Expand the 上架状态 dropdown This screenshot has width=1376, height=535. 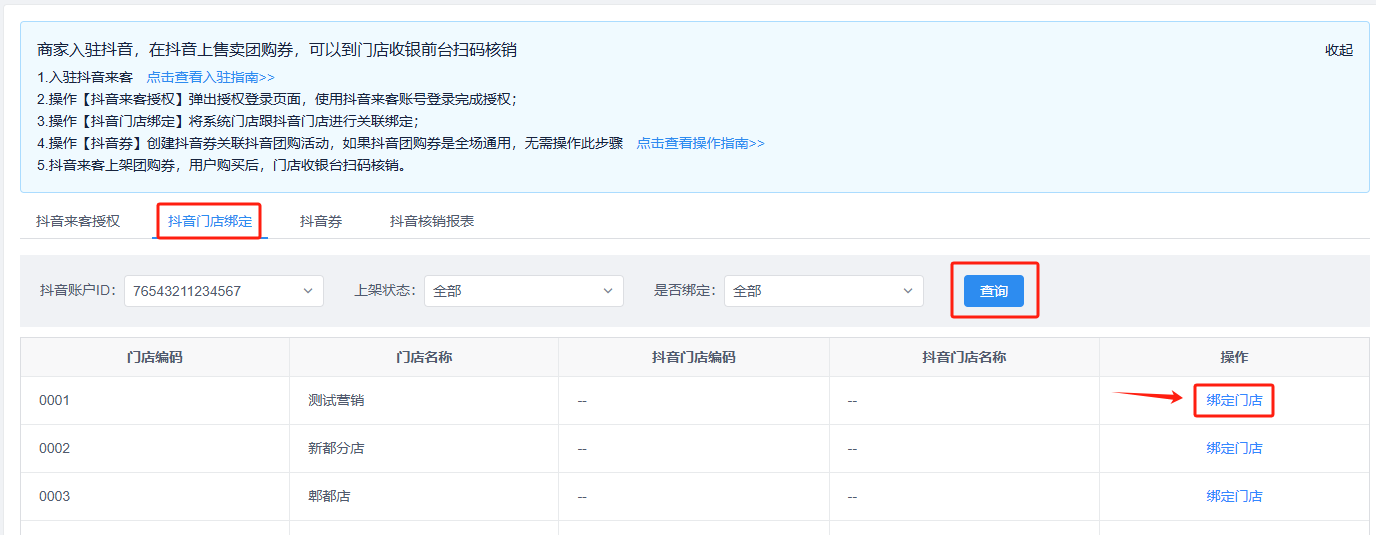coord(524,291)
